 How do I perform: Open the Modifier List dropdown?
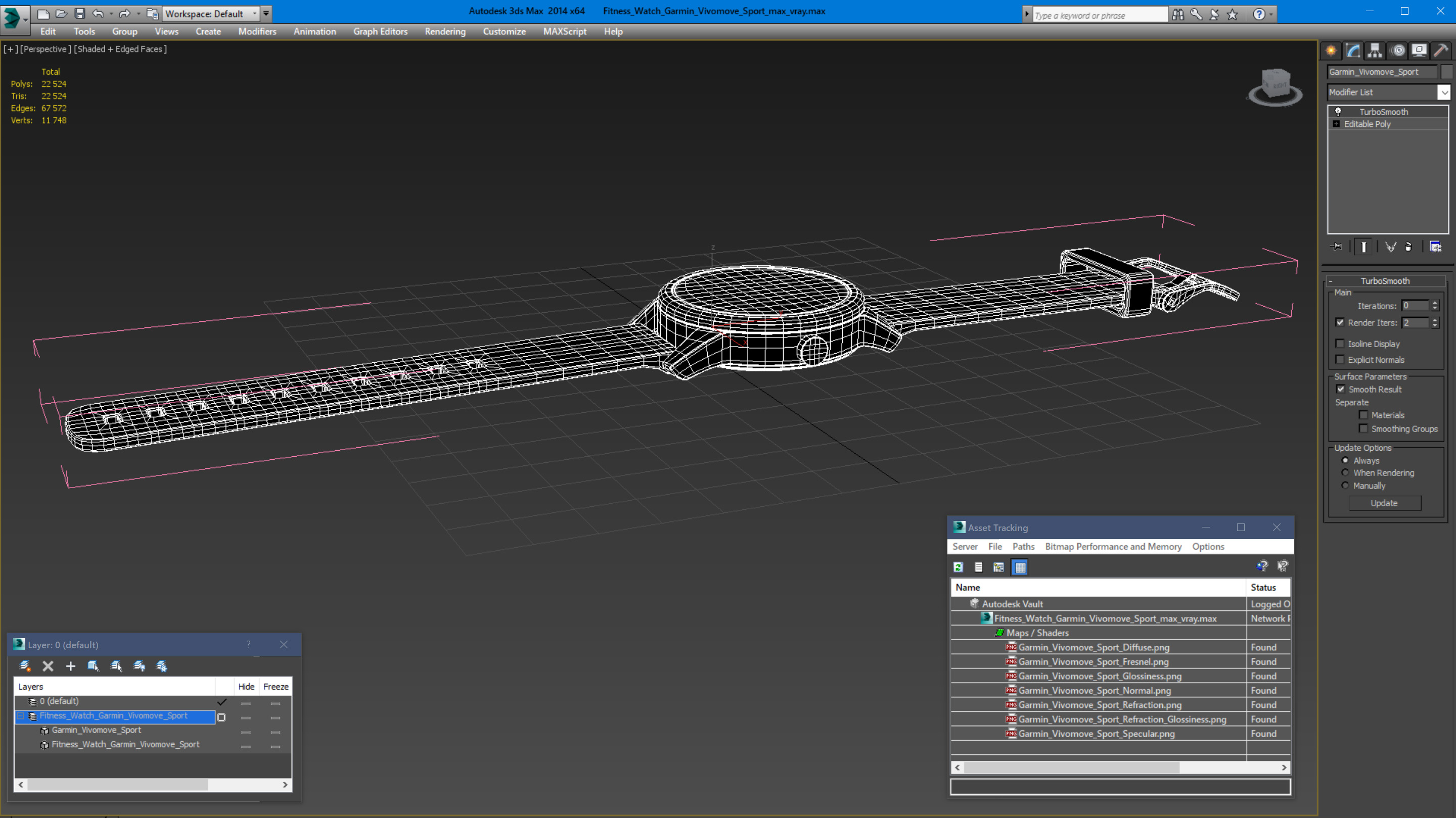[x=1444, y=92]
